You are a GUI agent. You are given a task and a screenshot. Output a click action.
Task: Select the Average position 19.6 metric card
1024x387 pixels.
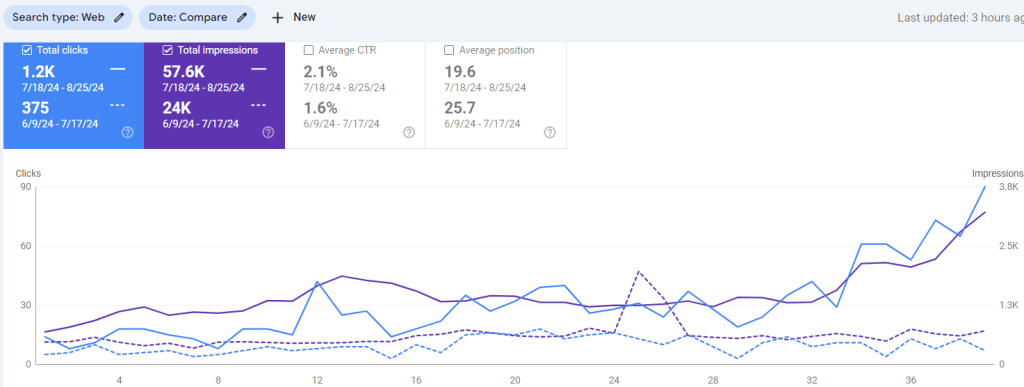point(496,95)
